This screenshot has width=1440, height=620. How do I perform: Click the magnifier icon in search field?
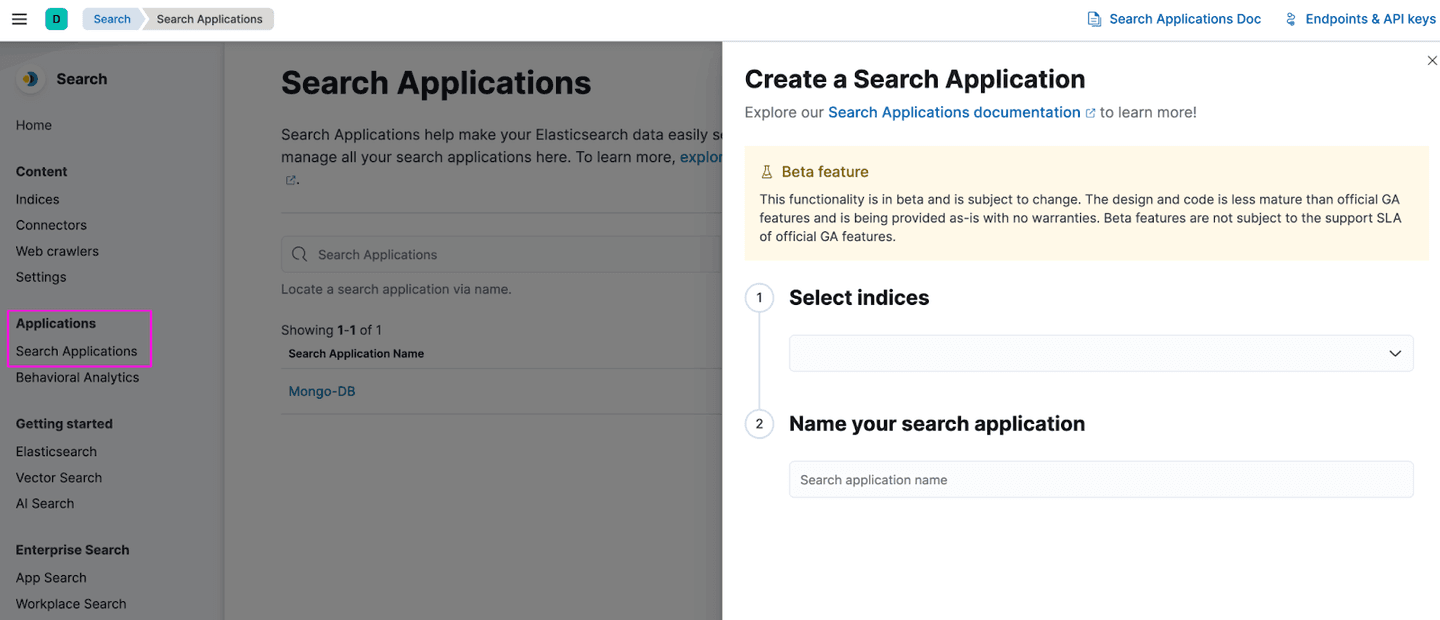coord(299,255)
